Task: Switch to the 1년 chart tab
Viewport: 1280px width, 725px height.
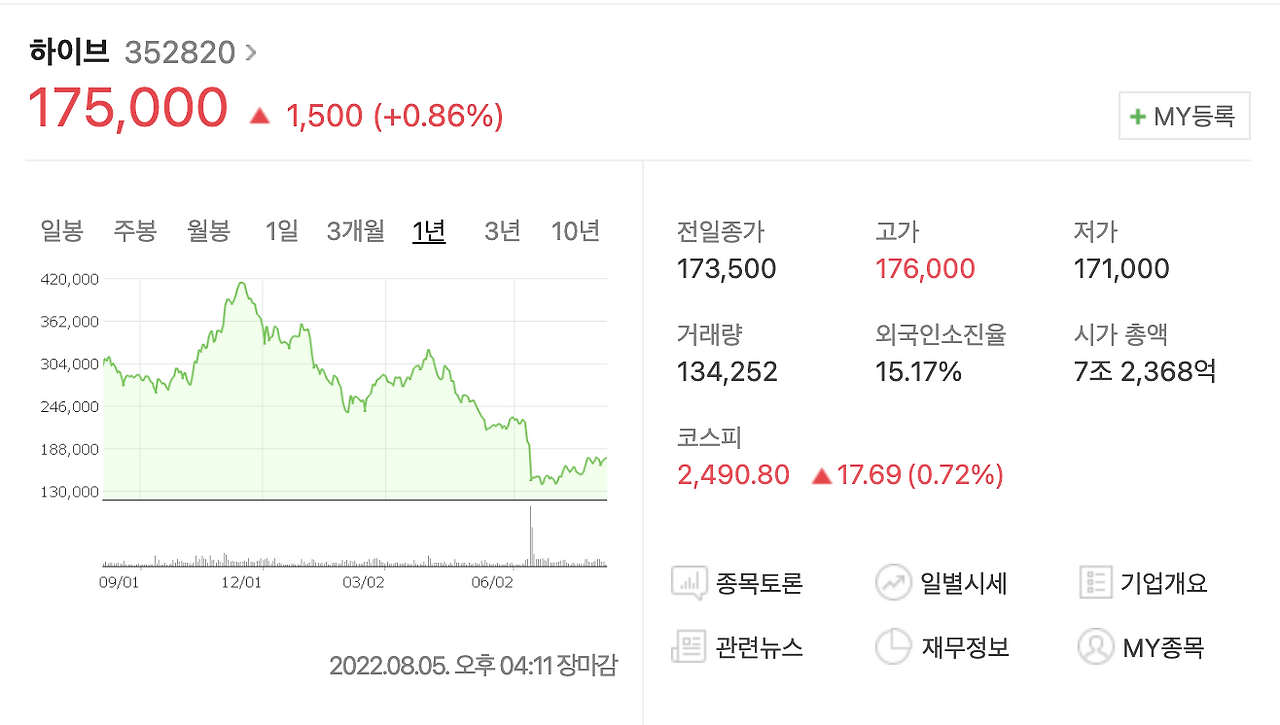Action: [x=428, y=230]
